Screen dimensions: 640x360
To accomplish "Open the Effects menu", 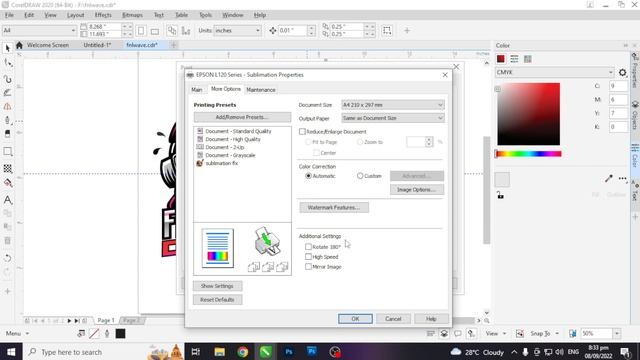I will pyautogui.click(x=103, y=15).
